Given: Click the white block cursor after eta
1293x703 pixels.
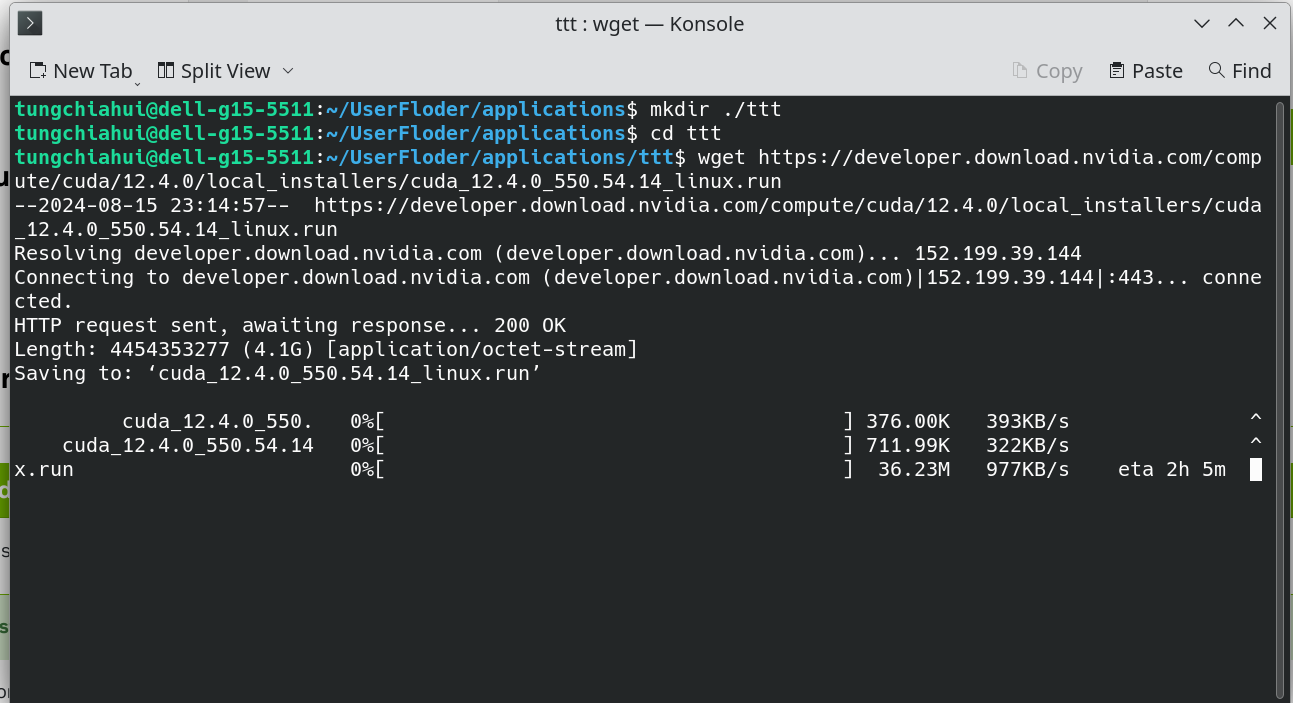Looking at the screenshot, I should point(1256,469).
